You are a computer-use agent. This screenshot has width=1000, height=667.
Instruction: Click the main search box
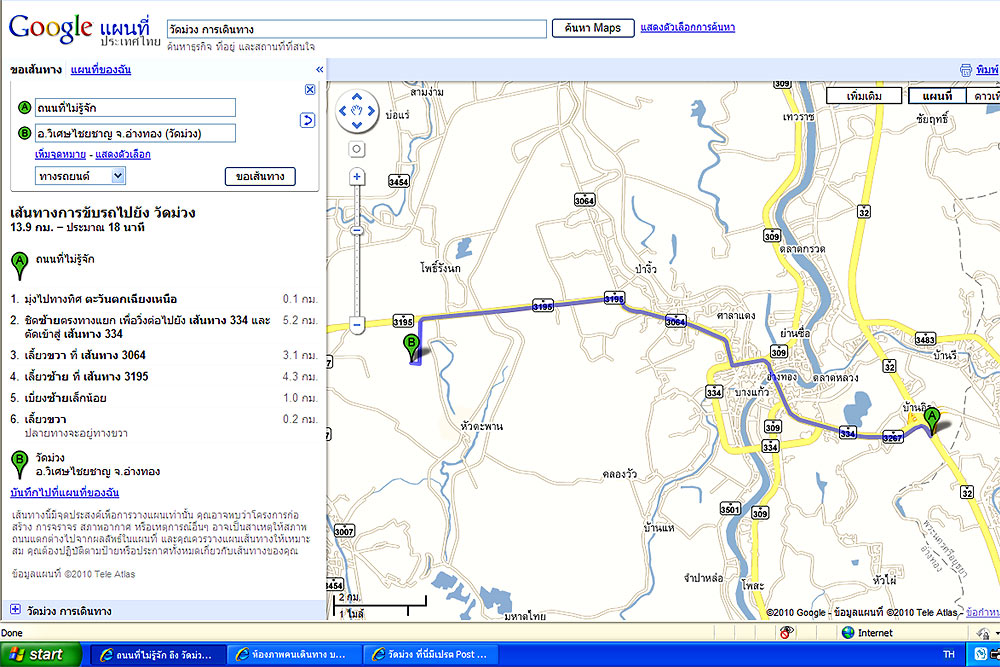click(357, 29)
